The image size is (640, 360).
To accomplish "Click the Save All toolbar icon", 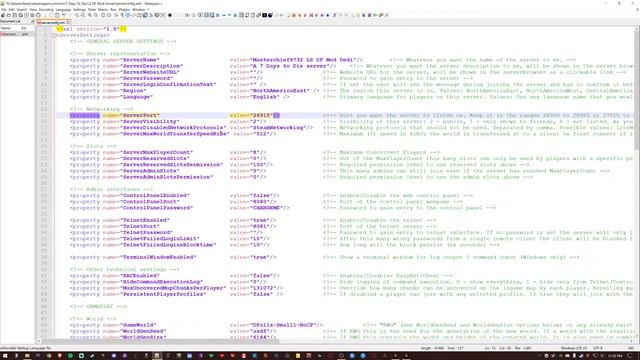I will pyautogui.click(x=20, y=15).
